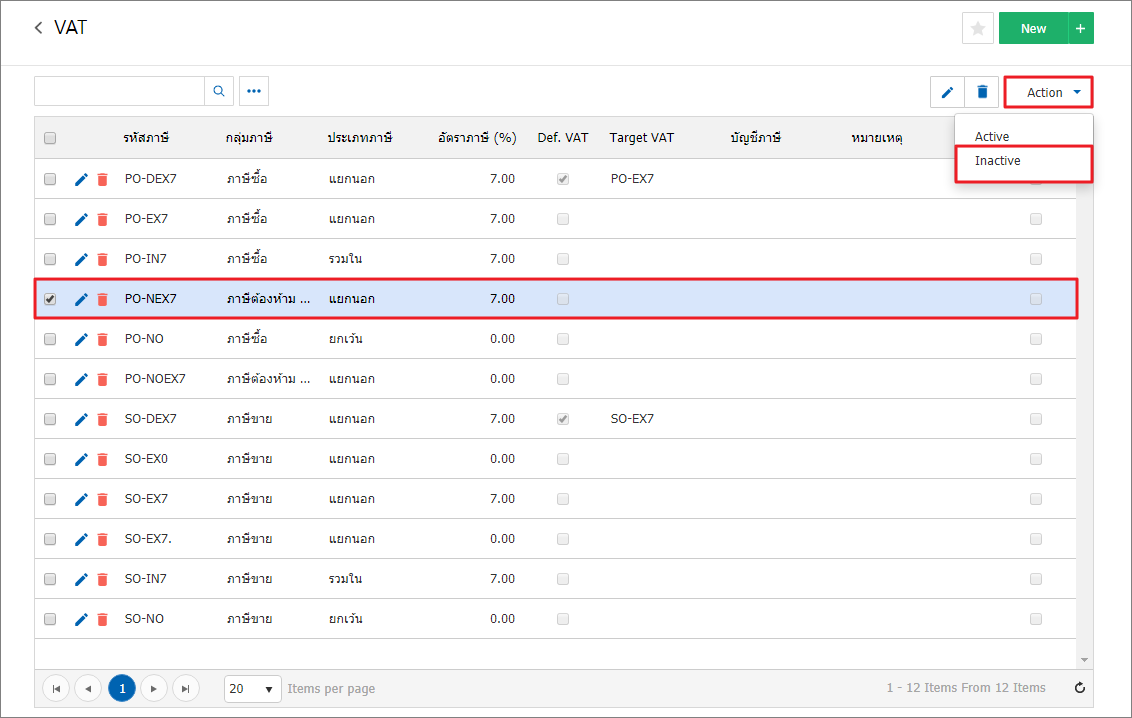1132x718 pixels.
Task: Go to first page of results
Action: tap(56, 688)
